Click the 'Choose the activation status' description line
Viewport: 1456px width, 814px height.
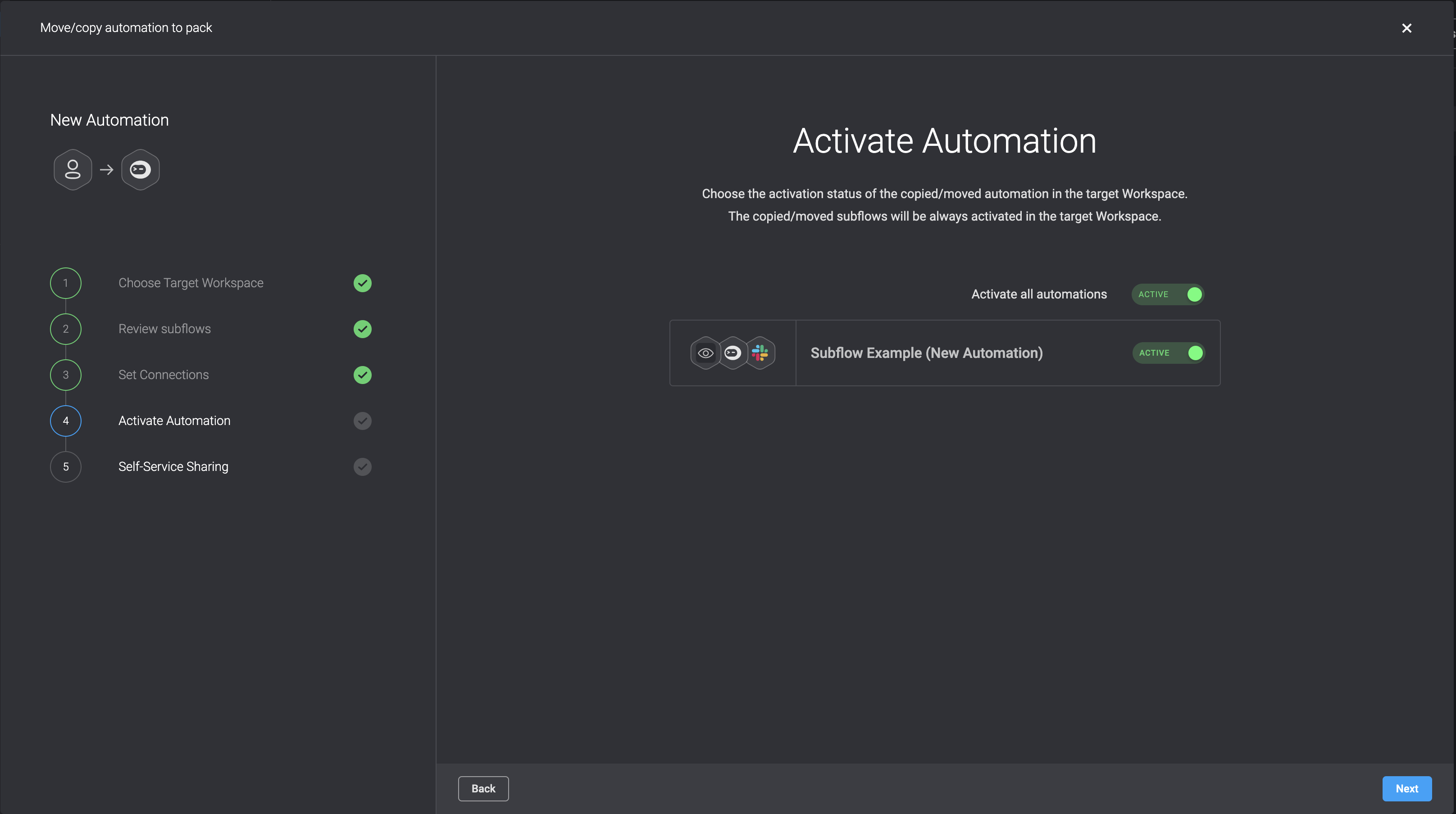point(945,194)
